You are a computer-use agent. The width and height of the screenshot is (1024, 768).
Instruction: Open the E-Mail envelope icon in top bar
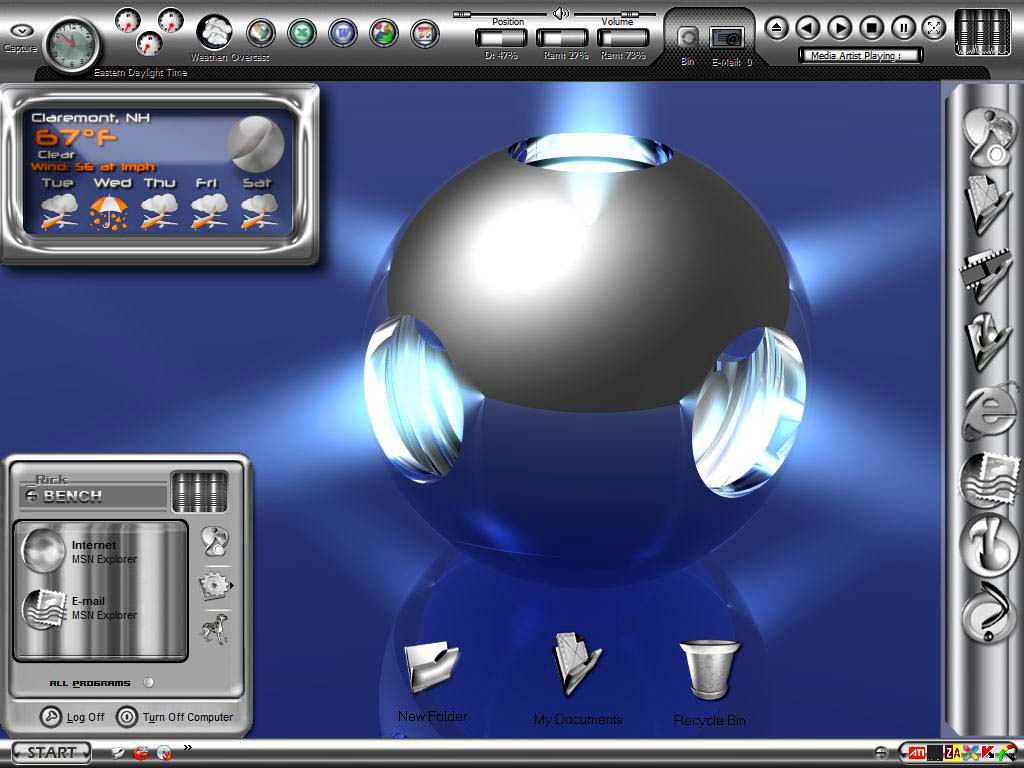727,39
